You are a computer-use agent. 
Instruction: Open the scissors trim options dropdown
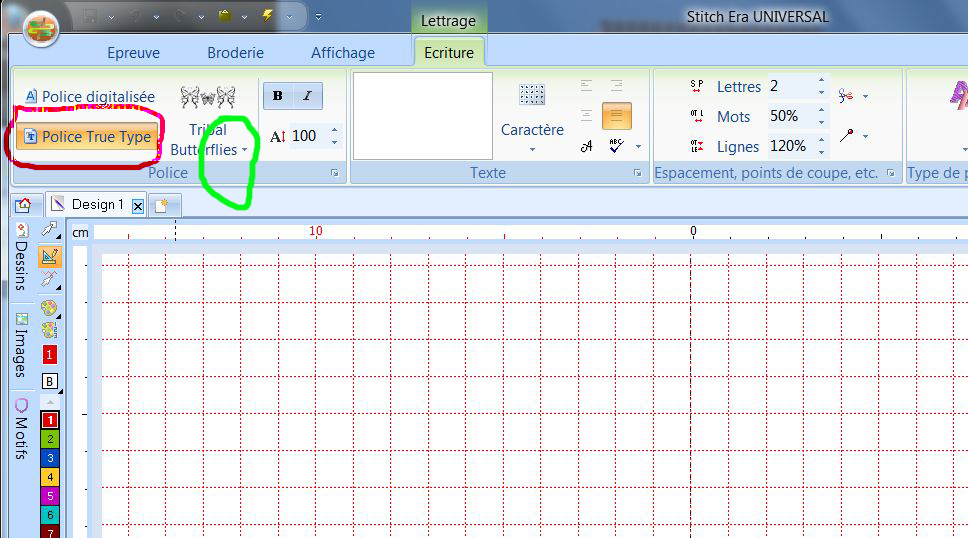852,96
